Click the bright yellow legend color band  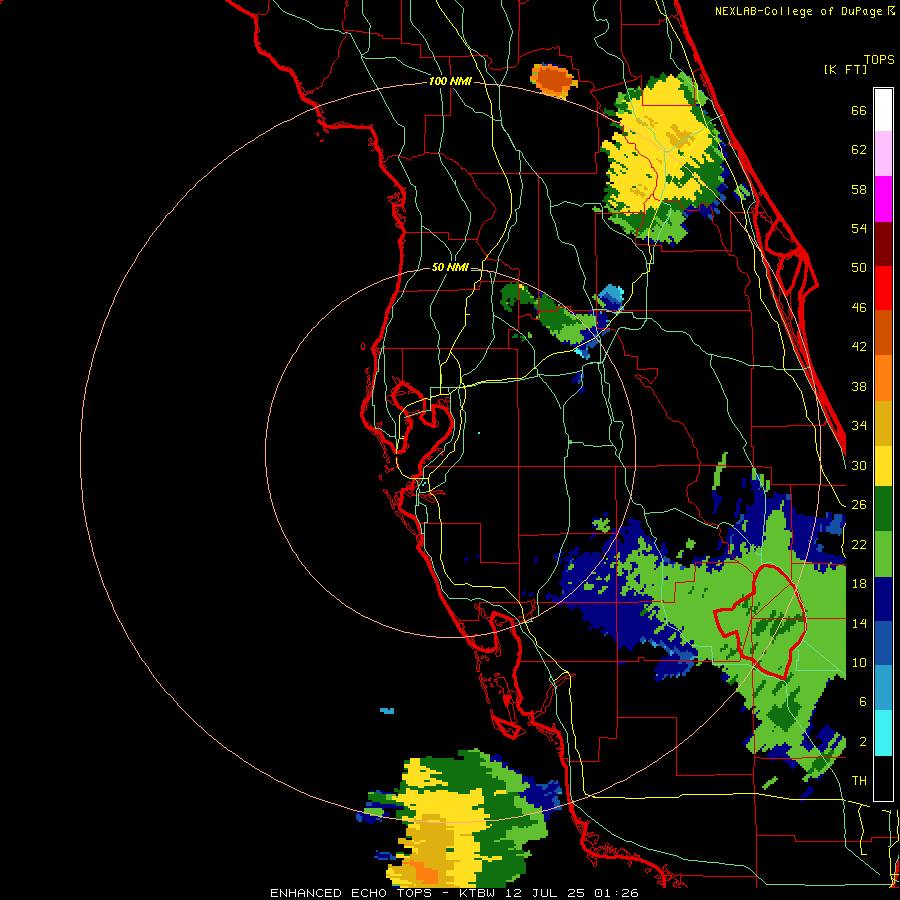coord(883,465)
